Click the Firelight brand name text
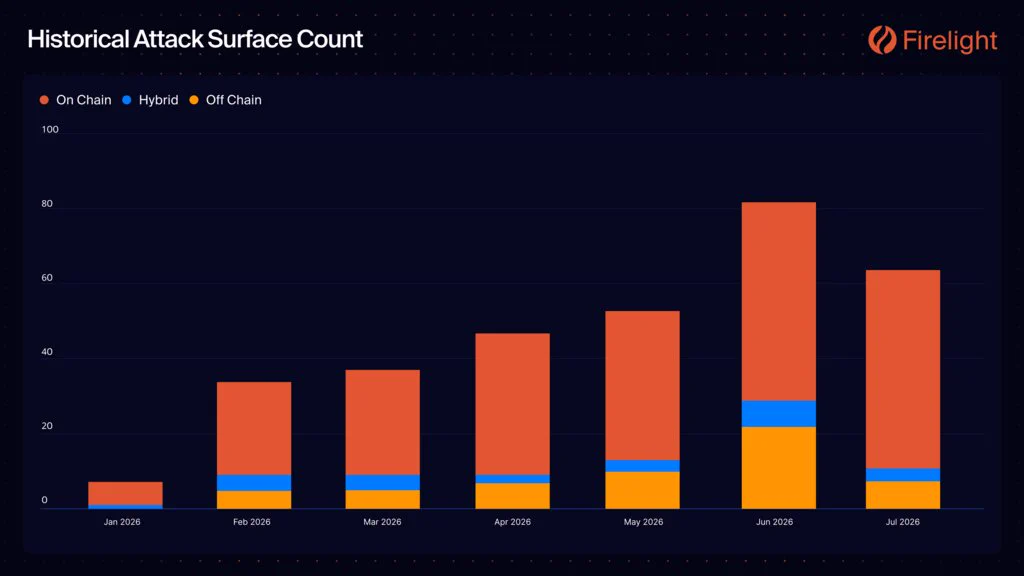The height and width of the screenshot is (576, 1024). pos(950,40)
